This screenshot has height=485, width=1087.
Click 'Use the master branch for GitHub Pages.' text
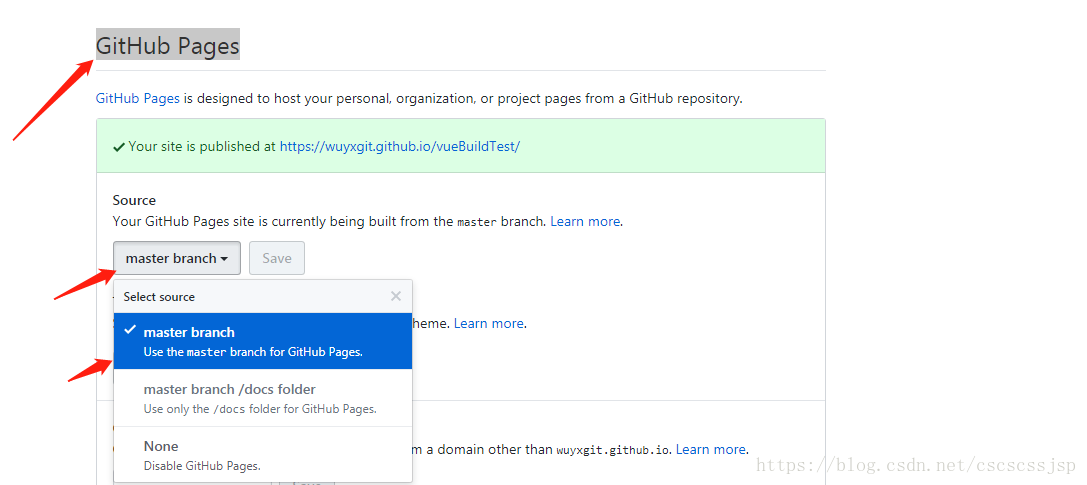click(253, 352)
